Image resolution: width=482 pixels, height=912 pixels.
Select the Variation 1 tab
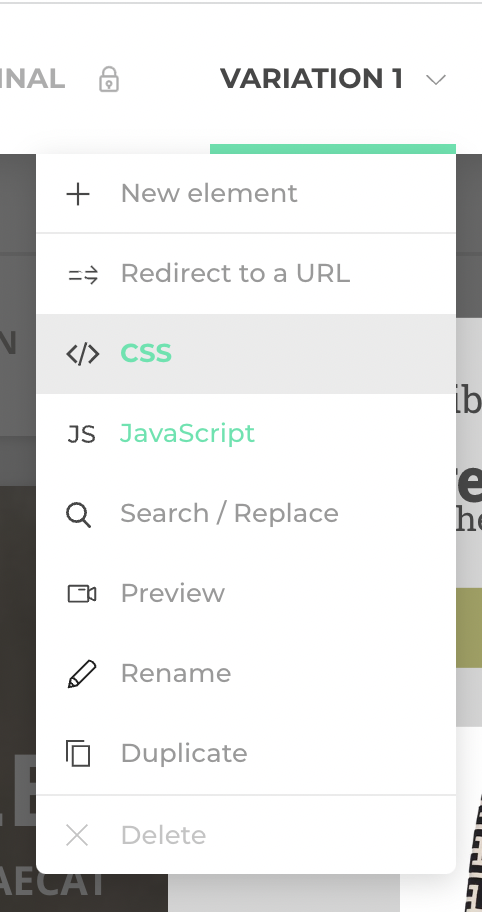pyautogui.click(x=311, y=79)
